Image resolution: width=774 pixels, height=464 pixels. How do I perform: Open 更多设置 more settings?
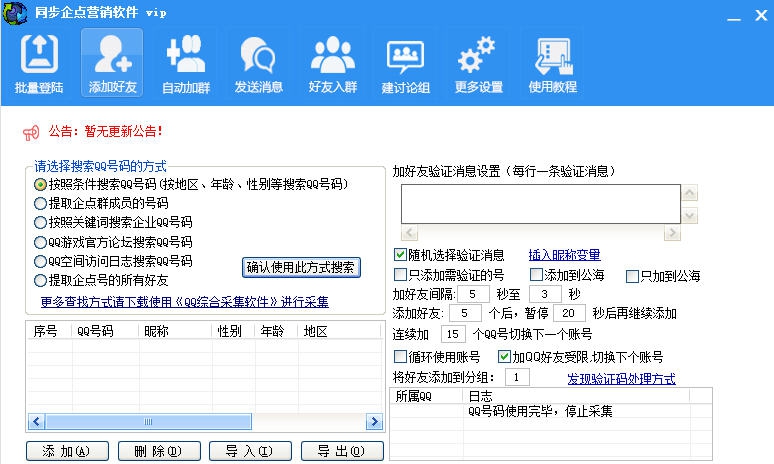click(478, 63)
